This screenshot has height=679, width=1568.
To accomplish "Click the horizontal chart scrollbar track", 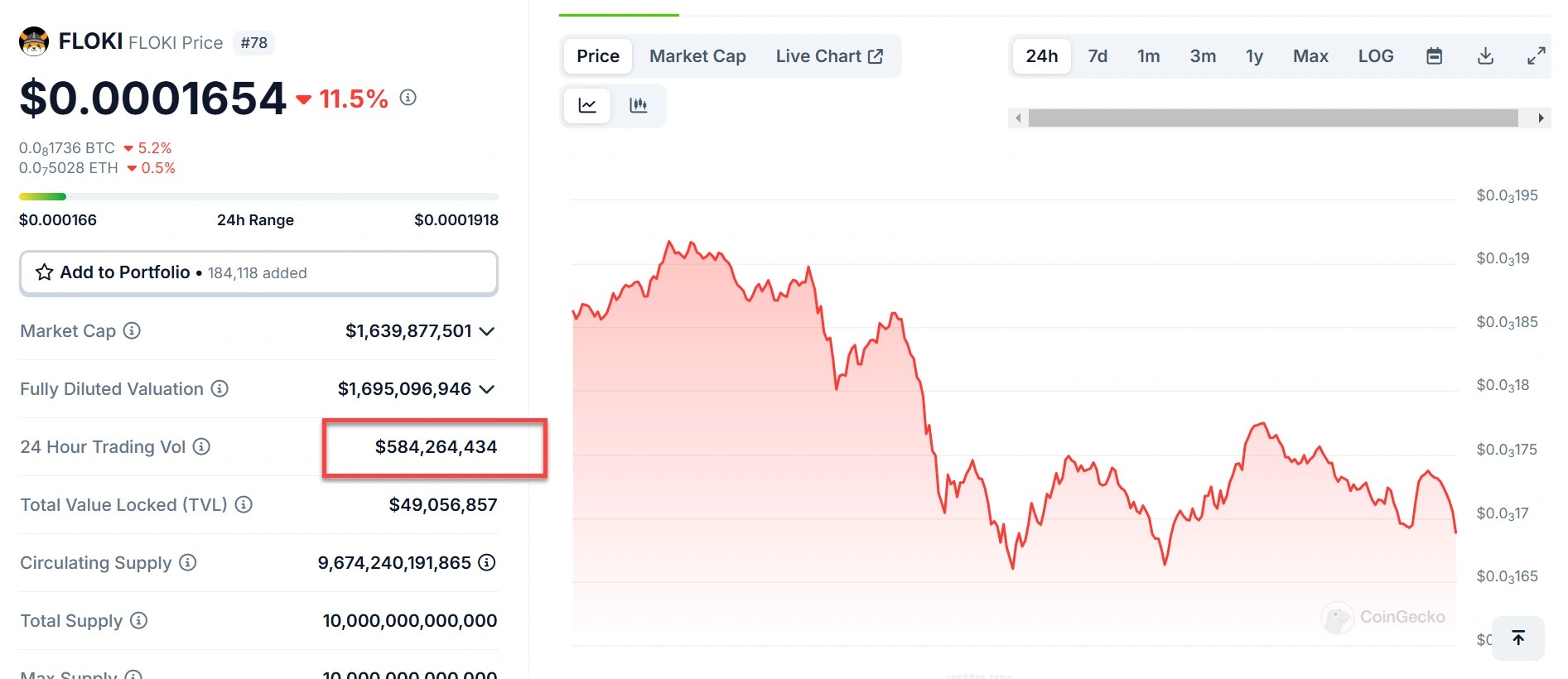I will [1272, 118].
